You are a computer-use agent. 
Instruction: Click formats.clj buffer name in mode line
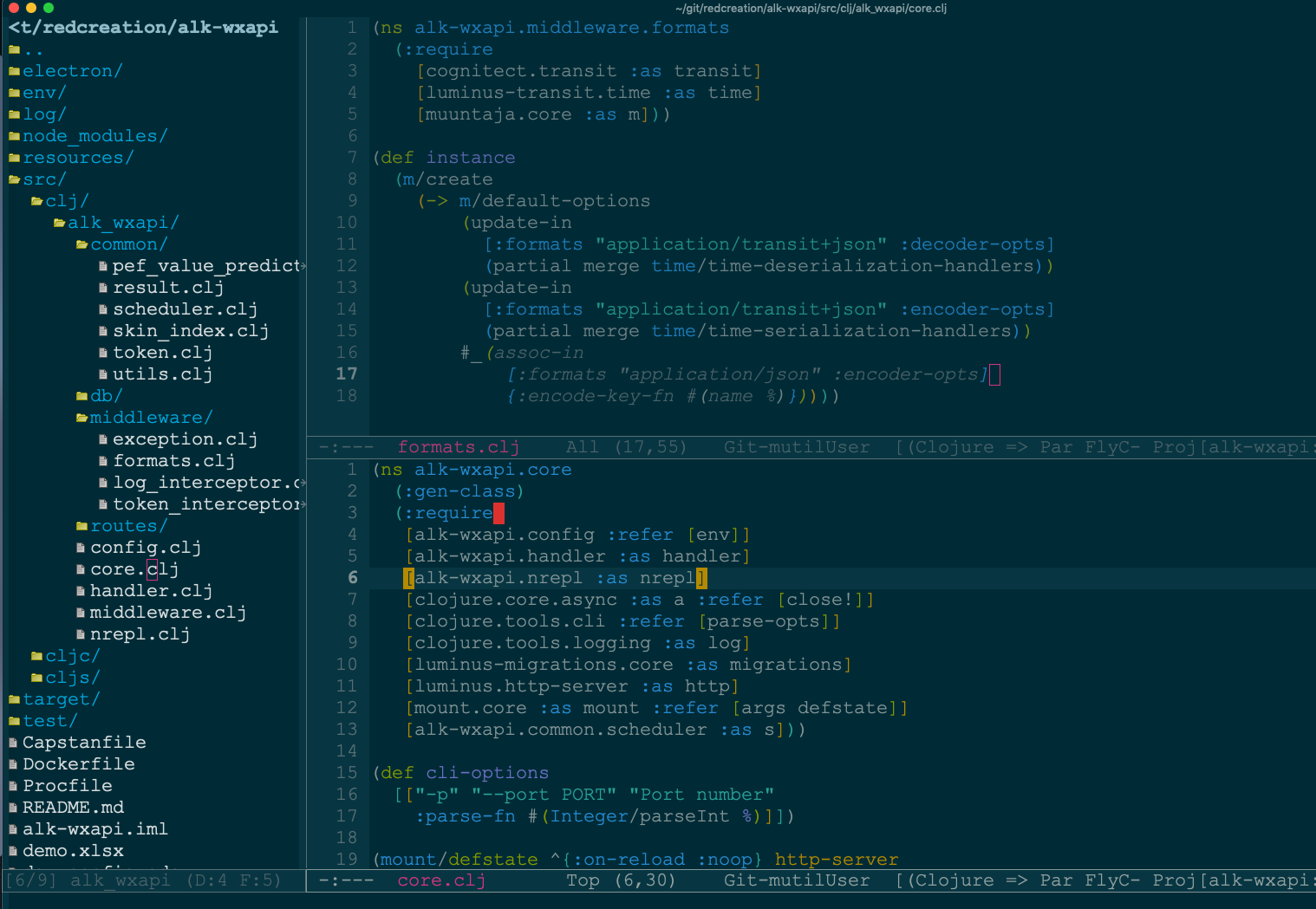pyautogui.click(x=459, y=447)
